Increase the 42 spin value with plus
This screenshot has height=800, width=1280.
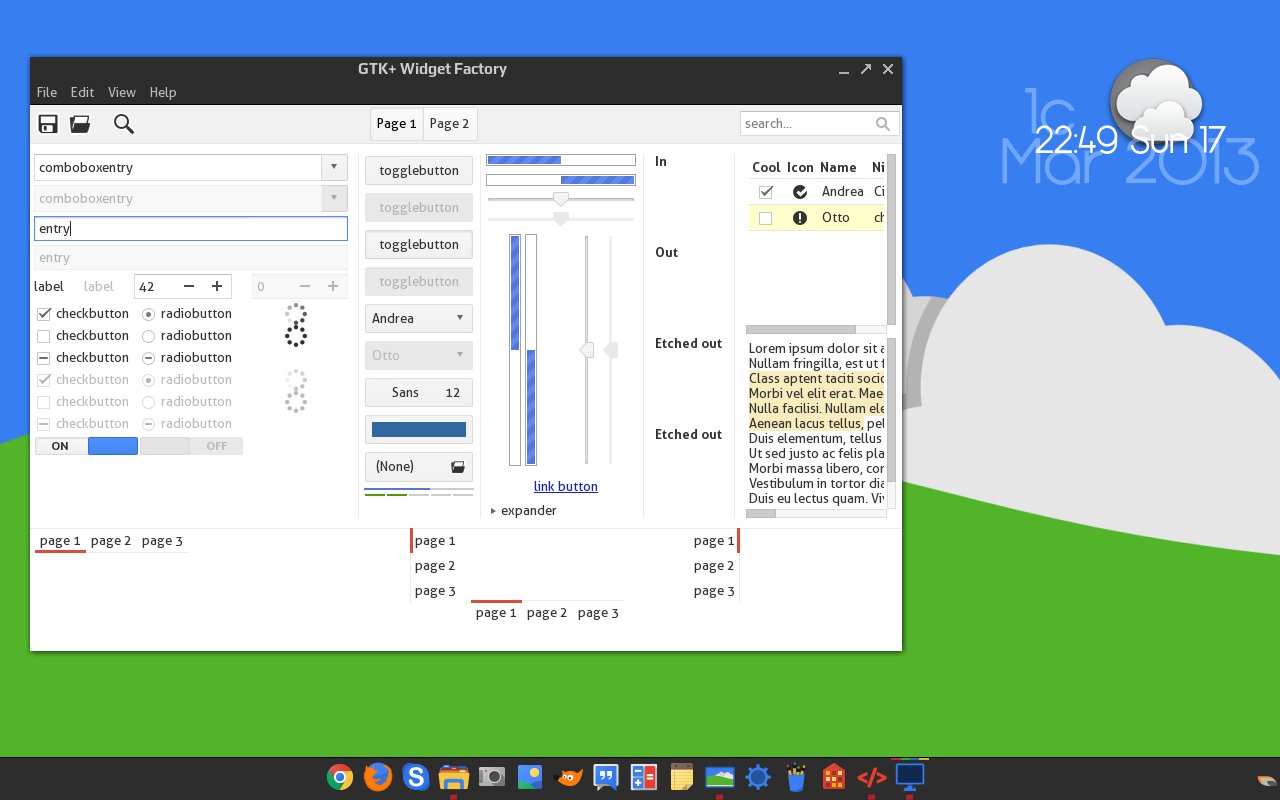(217, 287)
